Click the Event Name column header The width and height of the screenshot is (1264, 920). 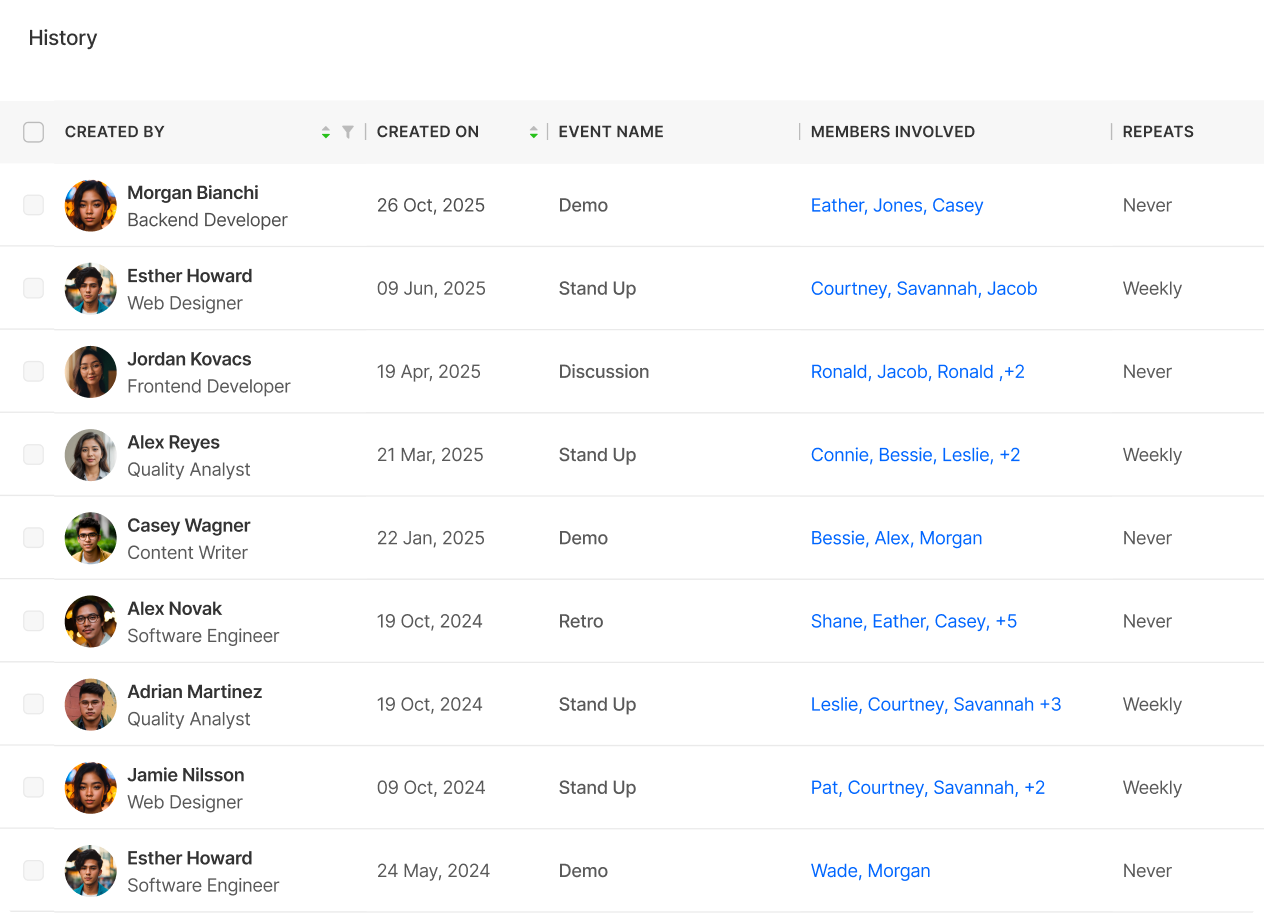pos(610,132)
